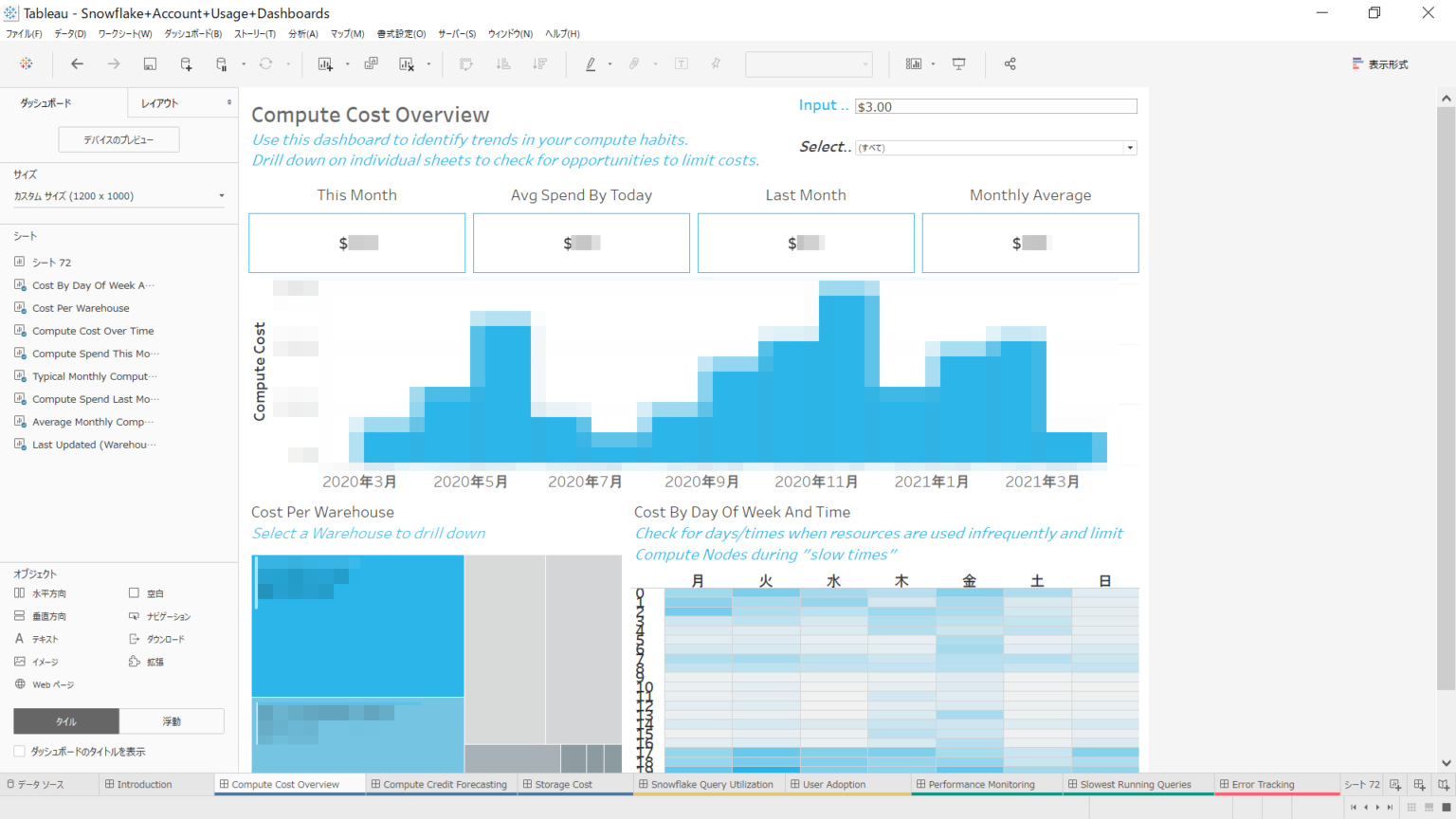Toggle ダッシュボードのタイトルを表示 checkbox
The height and width of the screenshot is (819, 1456).
pyautogui.click(x=20, y=750)
